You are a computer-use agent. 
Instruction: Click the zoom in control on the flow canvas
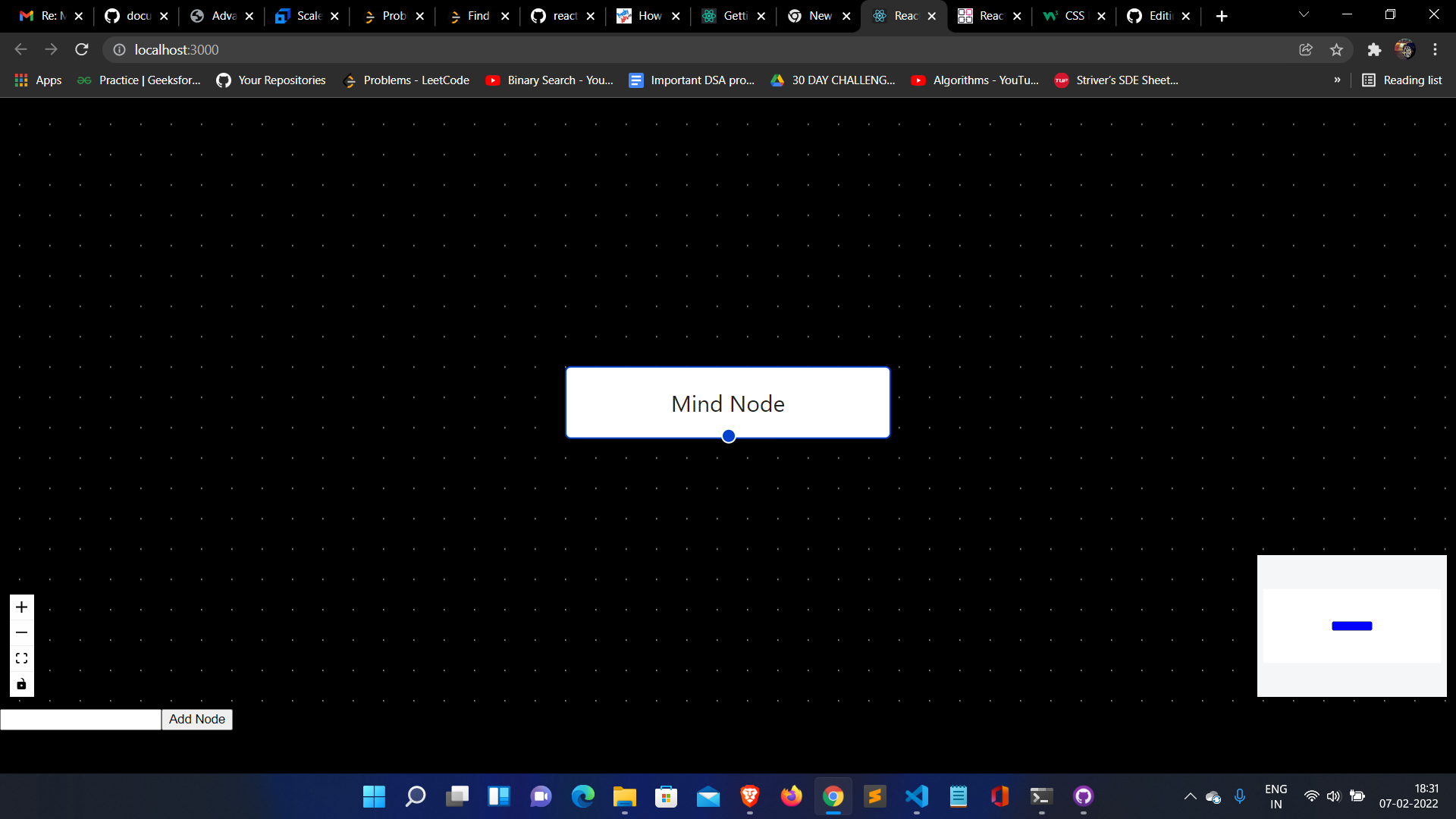[x=20, y=607]
